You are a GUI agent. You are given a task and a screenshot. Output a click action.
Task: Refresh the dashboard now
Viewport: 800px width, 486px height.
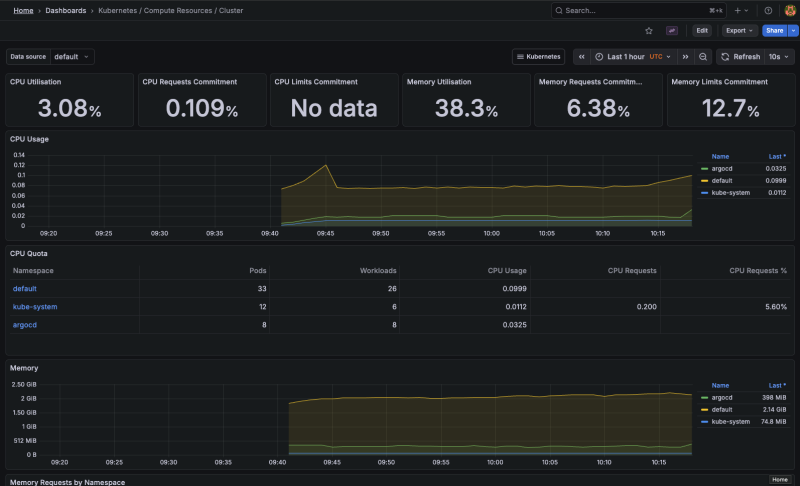click(741, 57)
